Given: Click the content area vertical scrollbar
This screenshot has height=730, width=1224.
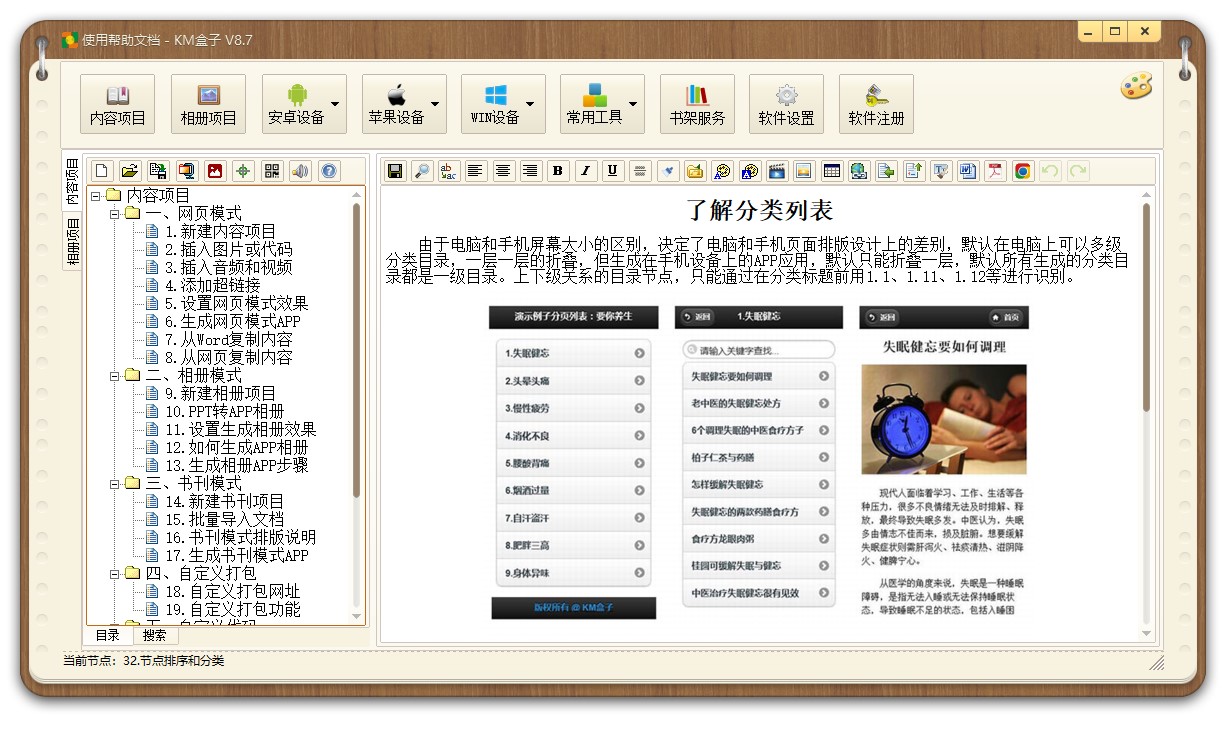Looking at the screenshot, I should tap(1146, 308).
